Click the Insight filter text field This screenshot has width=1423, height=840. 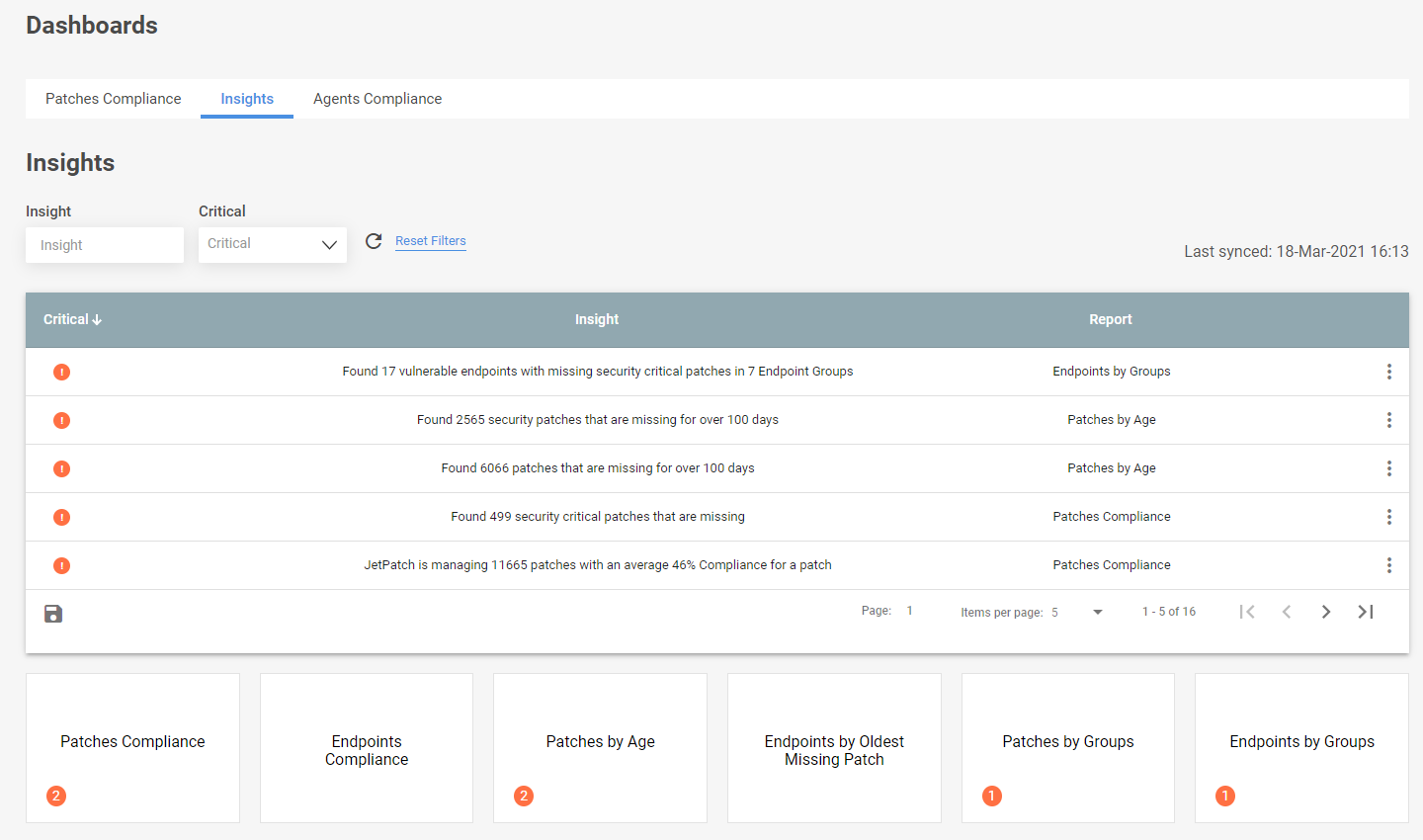tap(105, 245)
